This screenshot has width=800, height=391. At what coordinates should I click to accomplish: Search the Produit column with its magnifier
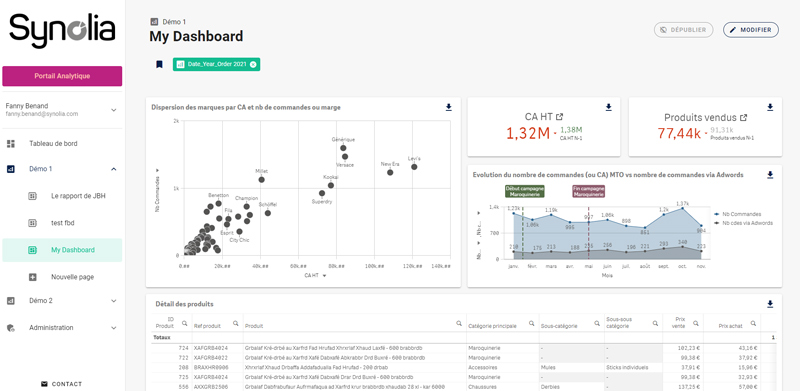[x=459, y=323]
